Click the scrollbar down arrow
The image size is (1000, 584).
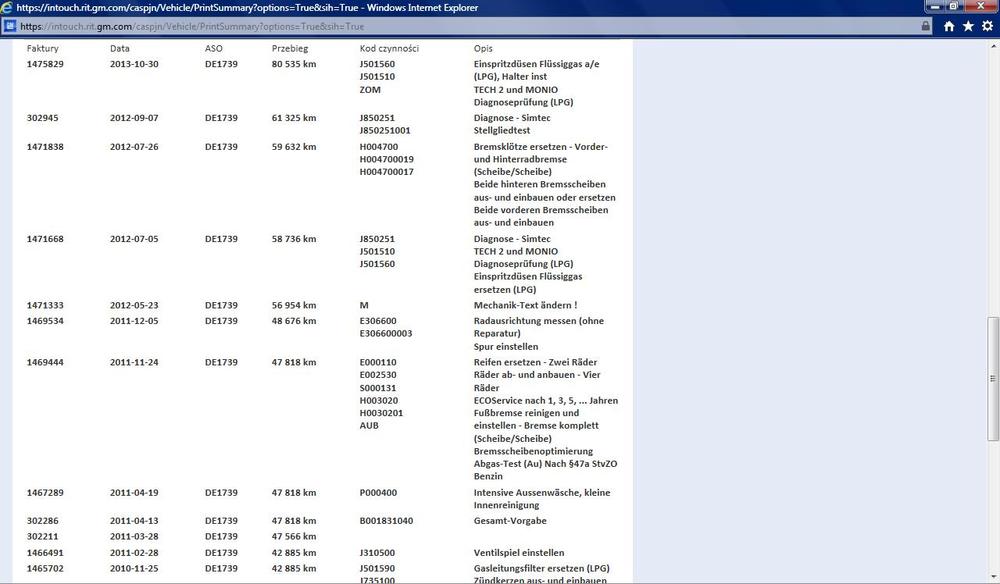point(993,577)
